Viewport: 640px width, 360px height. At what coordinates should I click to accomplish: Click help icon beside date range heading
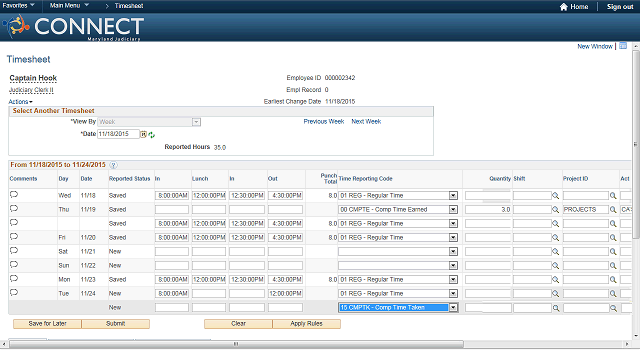tap(113, 165)
